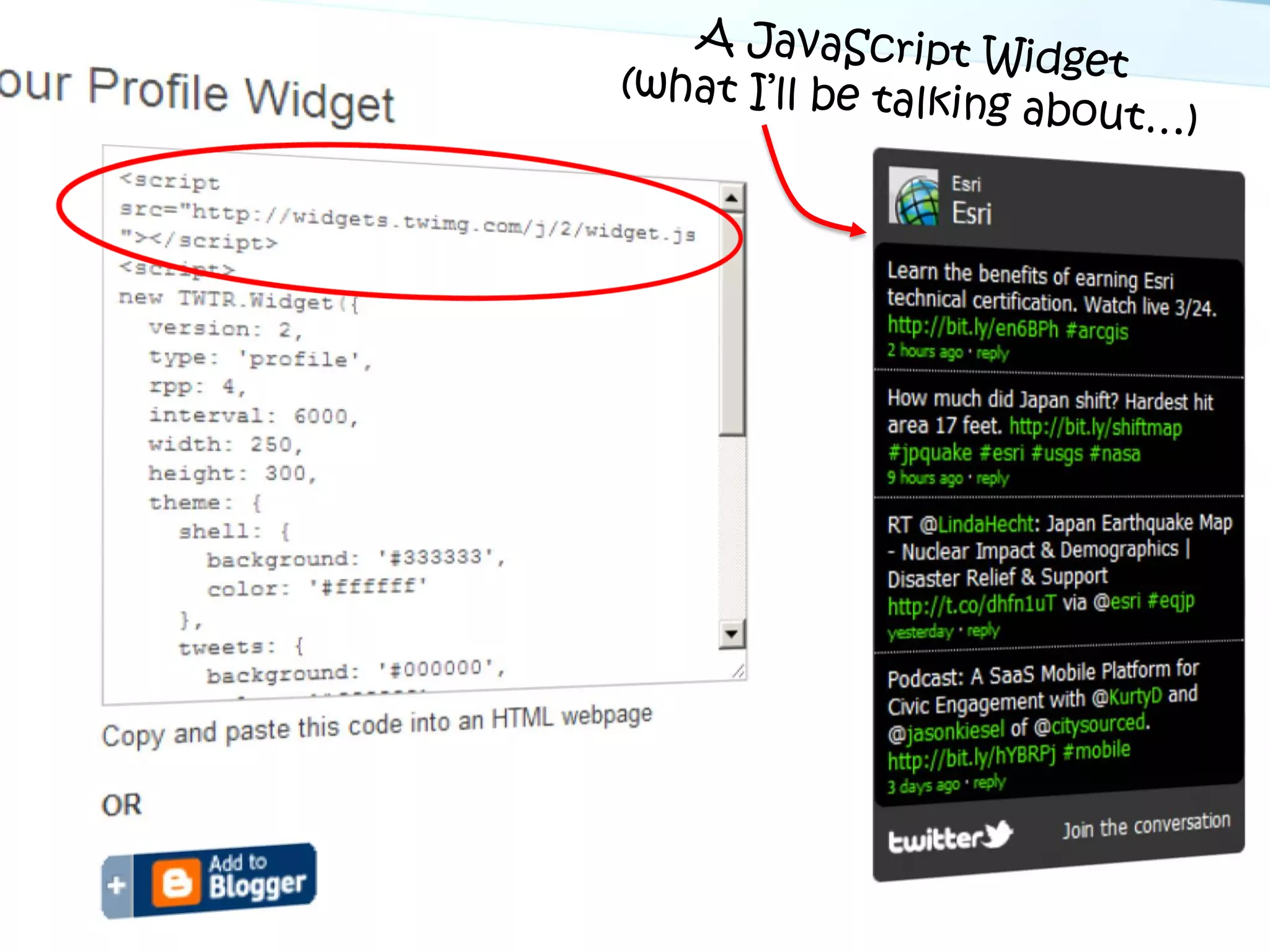Screen dimensions: 1270x952
Task: Open the http://bit.ly/hYBRPj link
Action: pyautogui.click(x=971, y=757)
